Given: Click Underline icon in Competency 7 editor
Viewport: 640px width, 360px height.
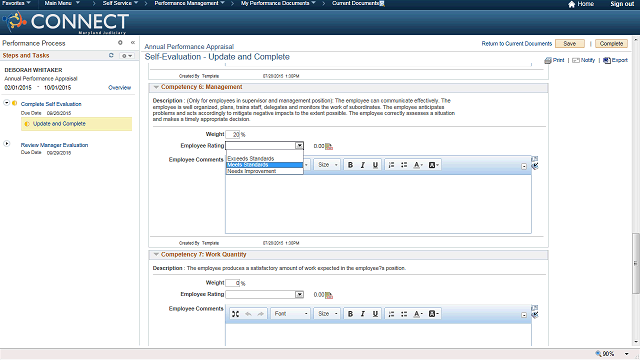Looking at the screenshot, I should pyautogui.click(x=375, y=313).
